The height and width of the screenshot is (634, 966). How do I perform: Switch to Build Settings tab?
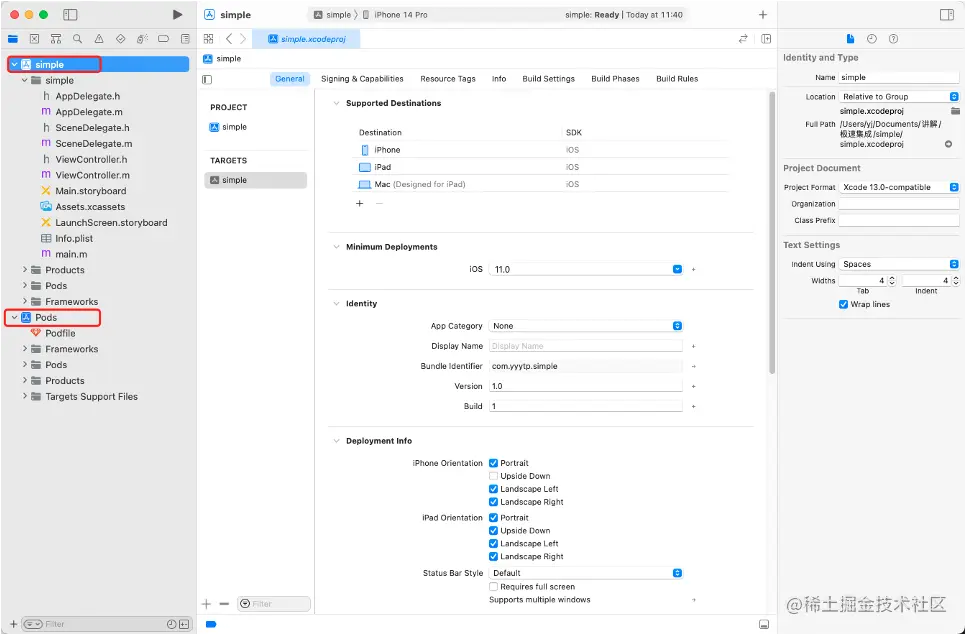548,79
